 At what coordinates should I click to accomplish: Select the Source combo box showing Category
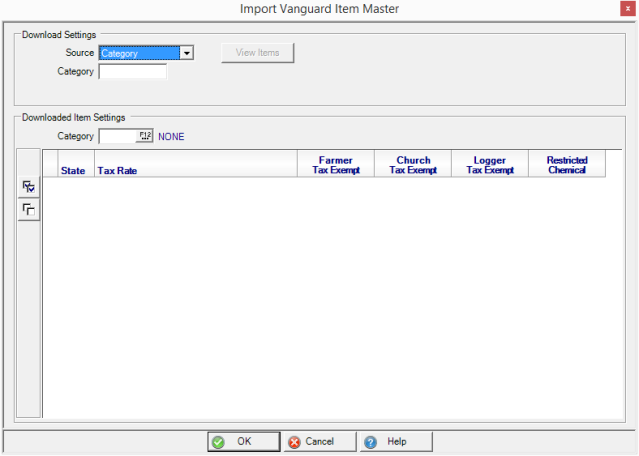(139, 53)
